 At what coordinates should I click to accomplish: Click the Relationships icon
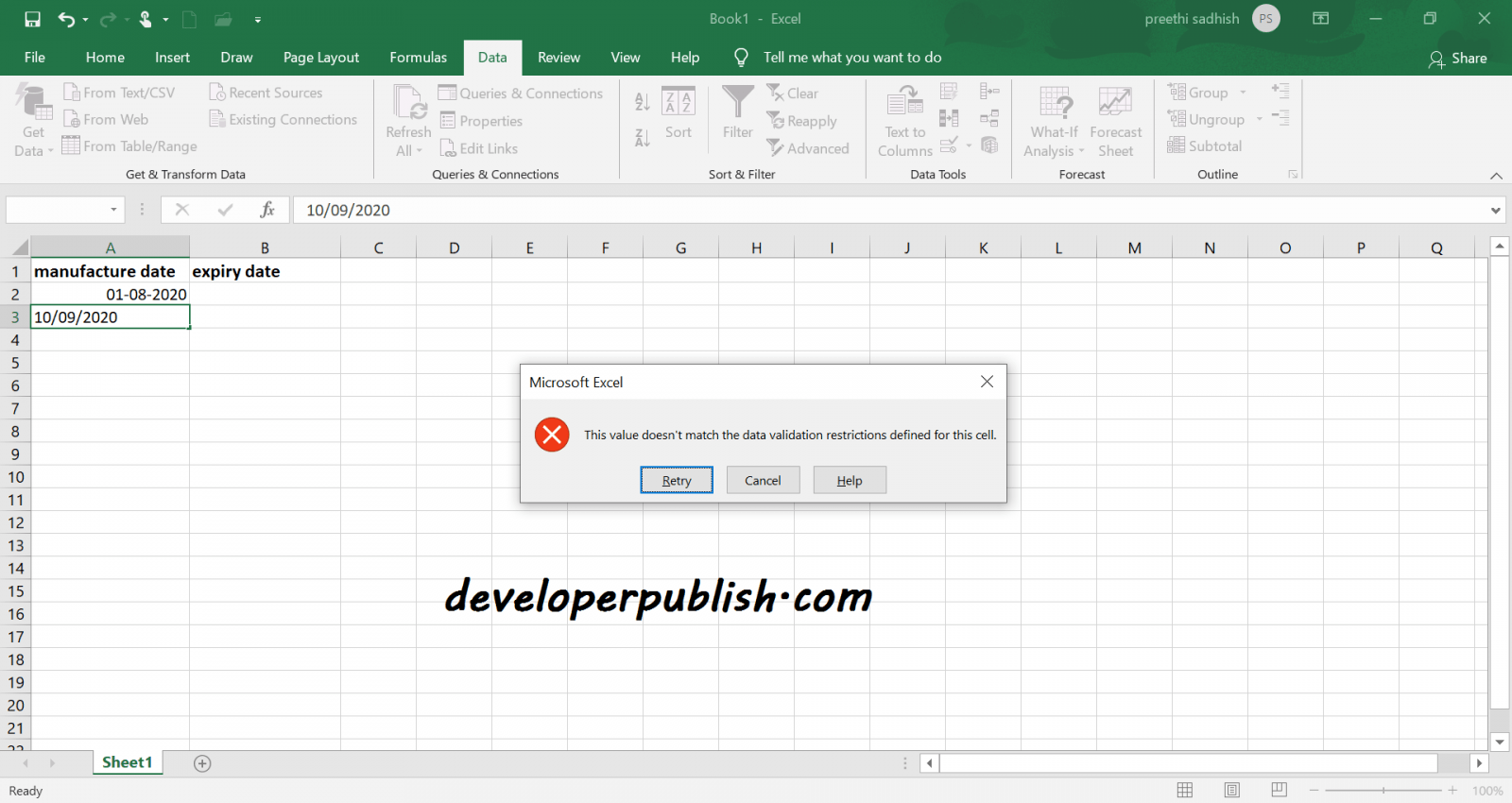[x=989, y=118]
